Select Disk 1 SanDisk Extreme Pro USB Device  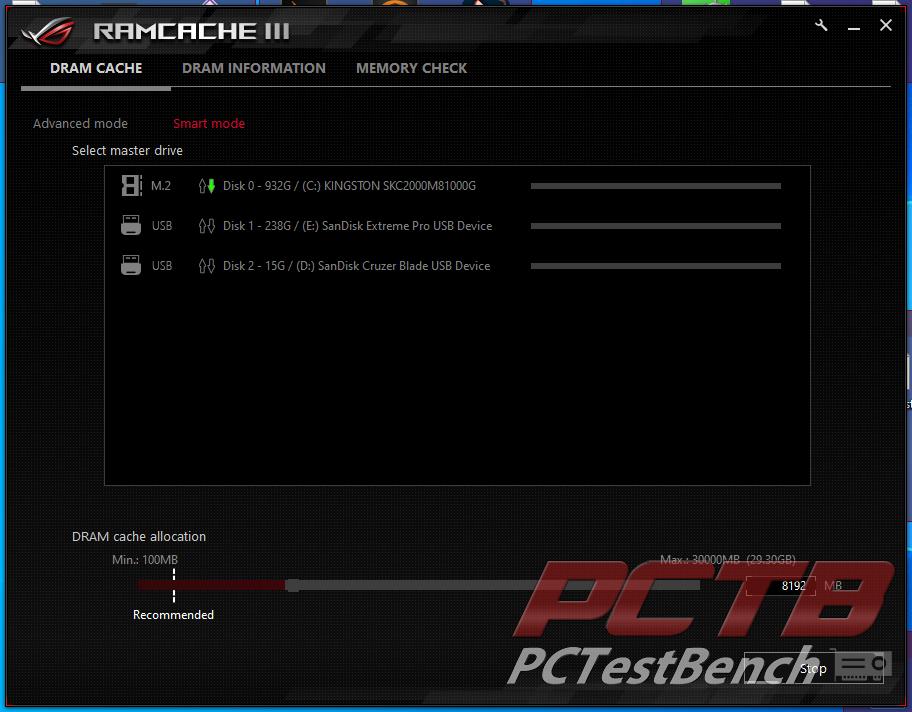(357, 226)
